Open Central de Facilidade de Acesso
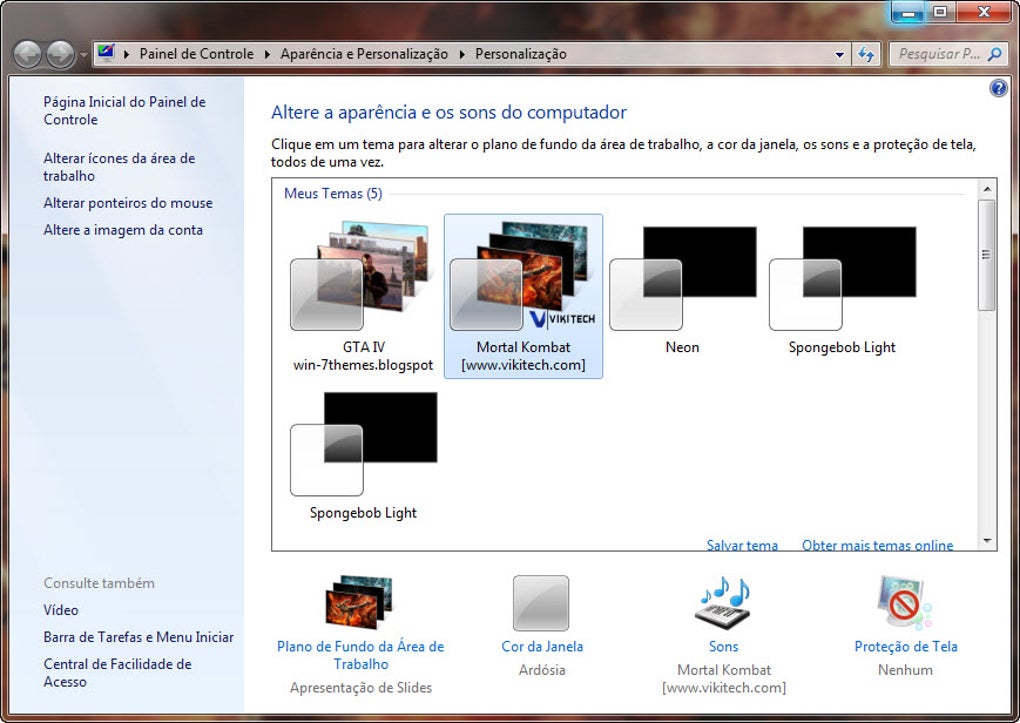Image resolution: width=1020 pixels, height=723 pixels. [118, 673]
